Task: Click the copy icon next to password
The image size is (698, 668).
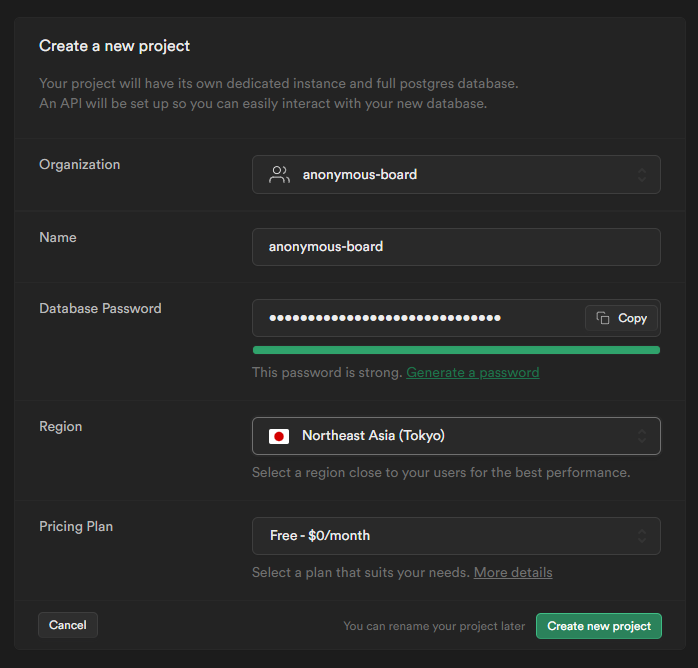Action: [603, 318]
